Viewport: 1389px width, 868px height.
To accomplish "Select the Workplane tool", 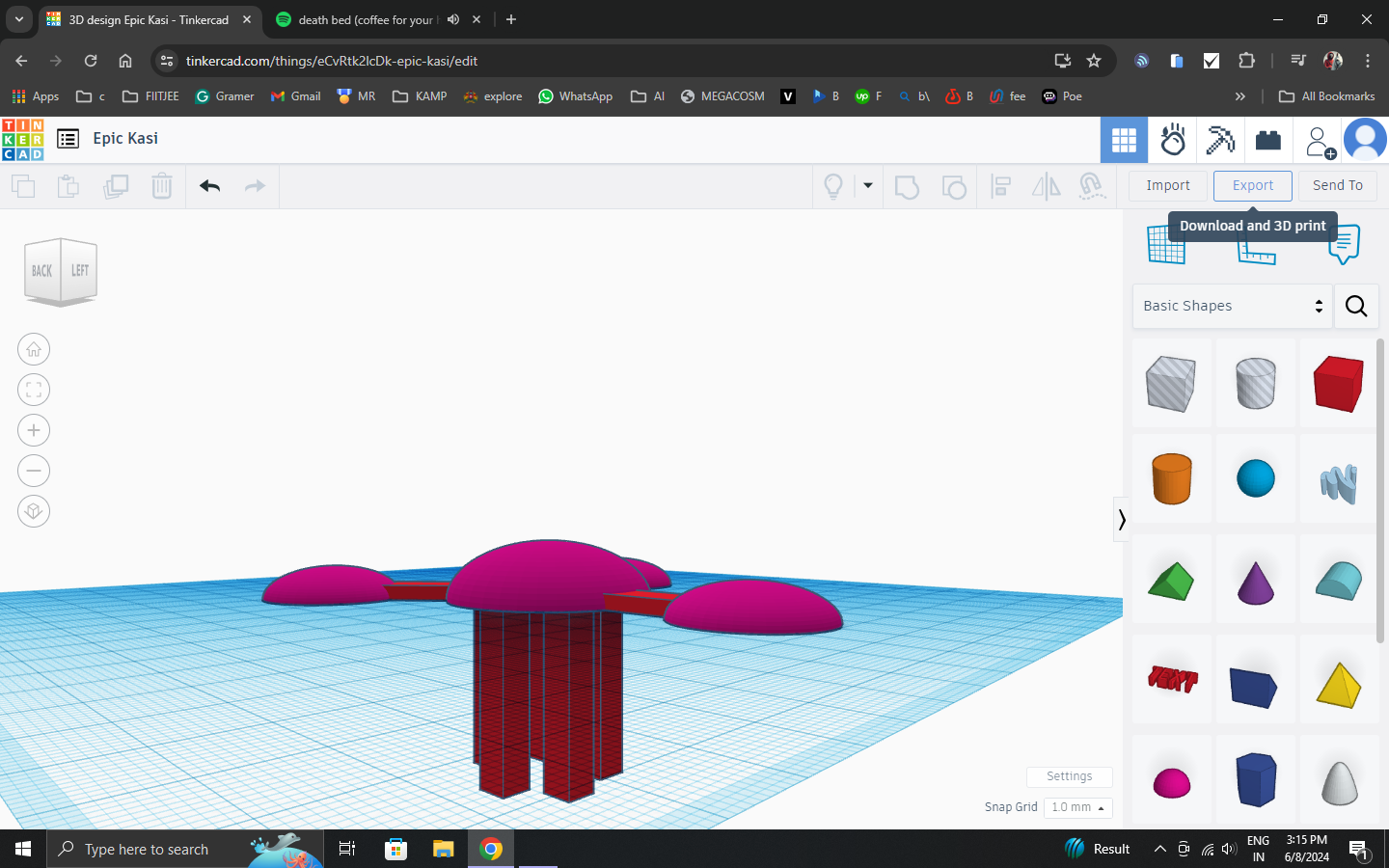I will pos(1166,244).
